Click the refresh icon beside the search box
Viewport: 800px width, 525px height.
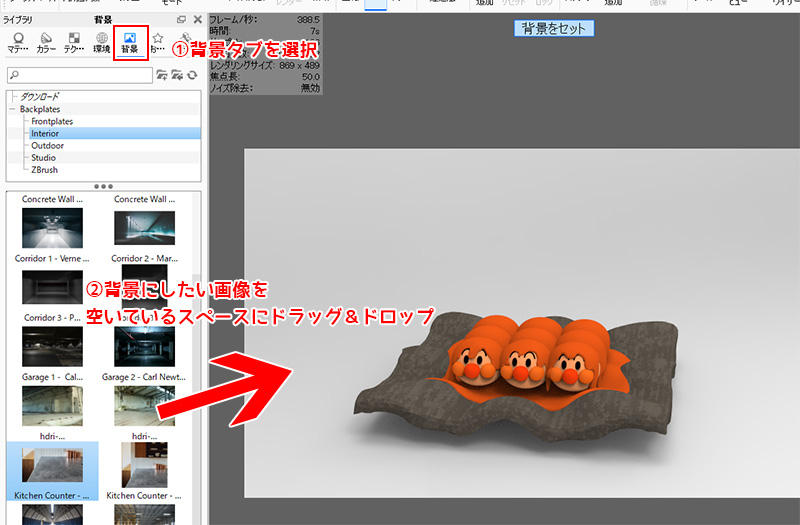[191, 75]
